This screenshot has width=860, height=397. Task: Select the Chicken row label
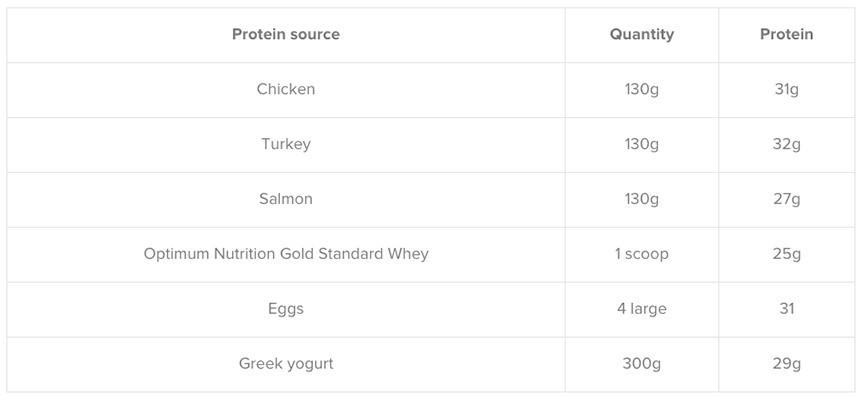(286, 89)
